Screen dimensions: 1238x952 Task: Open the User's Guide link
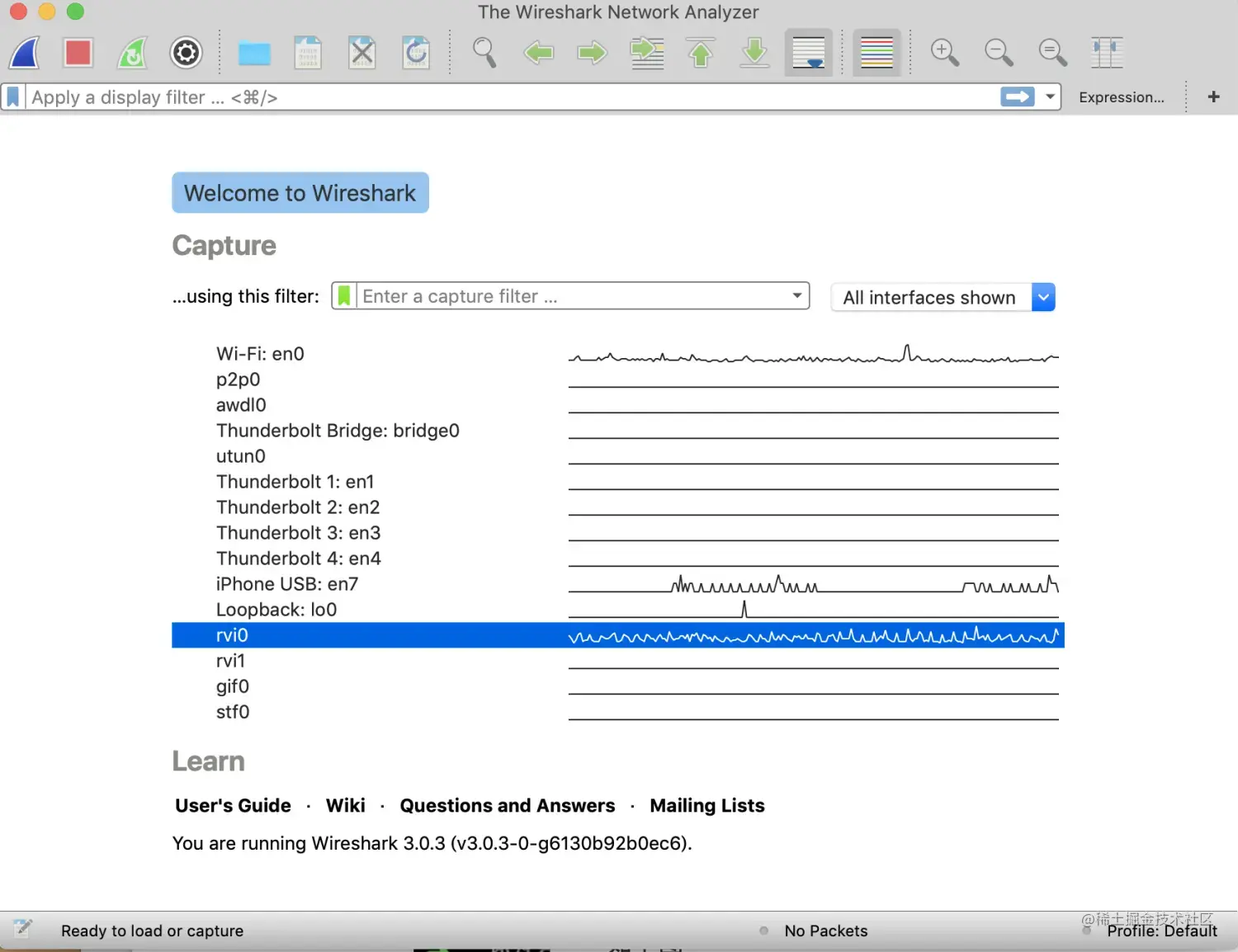[x=233, y=805]
